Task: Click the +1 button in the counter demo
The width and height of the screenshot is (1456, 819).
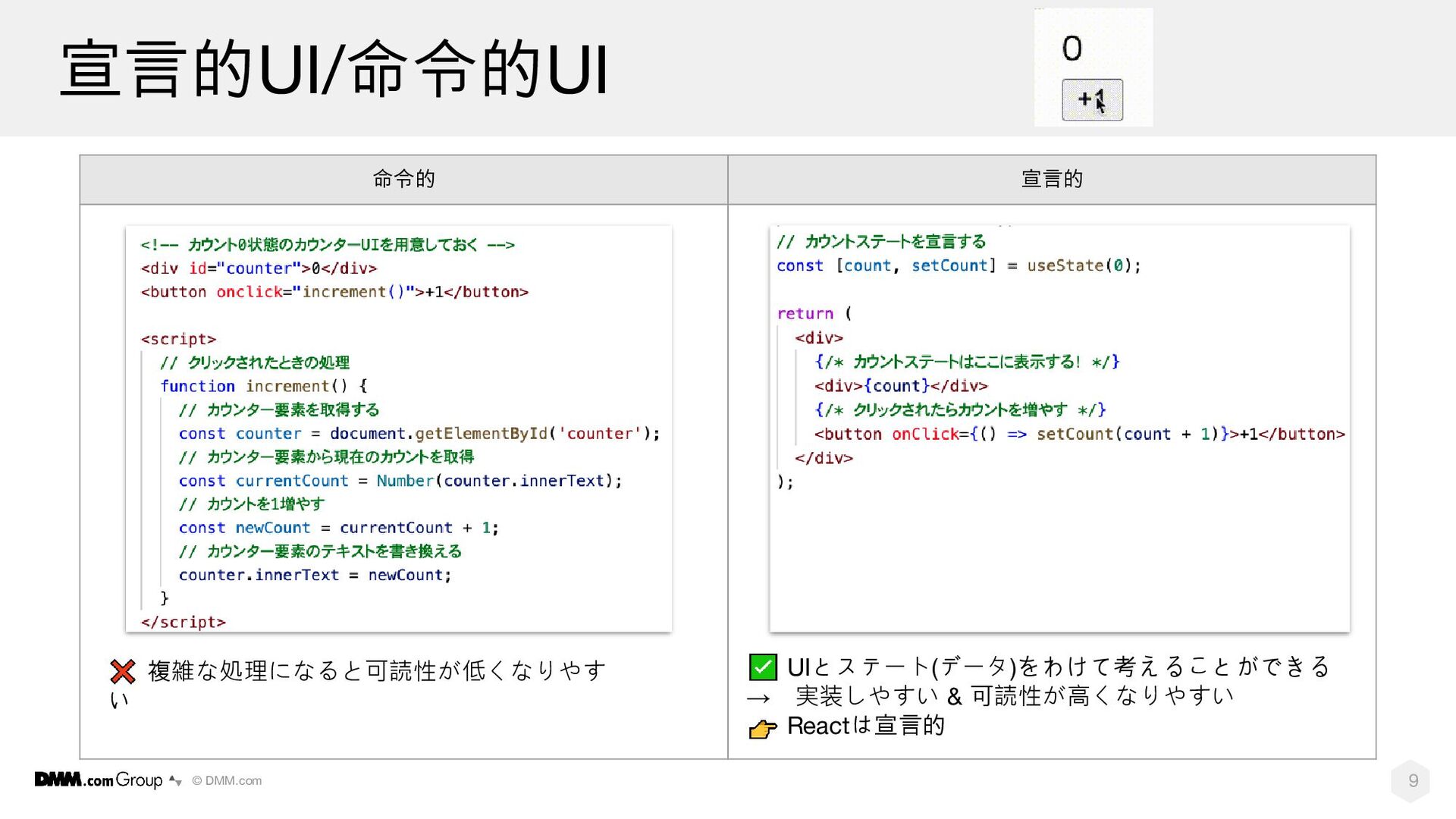Action: coord(1092,99)
